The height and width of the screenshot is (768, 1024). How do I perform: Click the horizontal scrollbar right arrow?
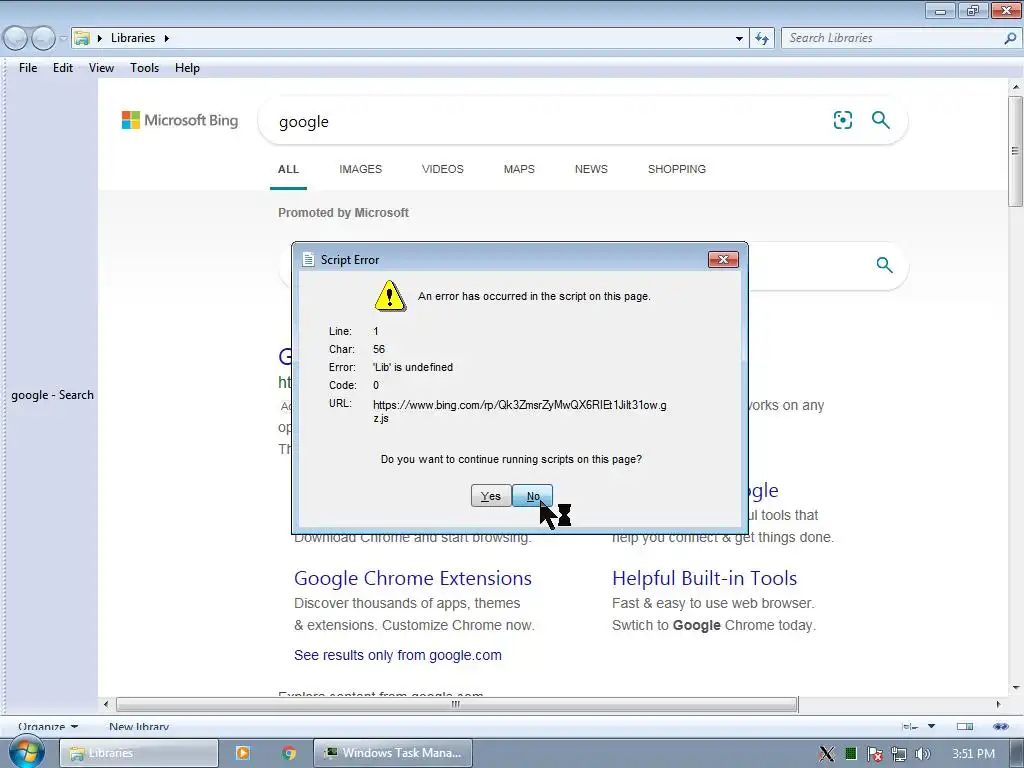click(x=998, y=704)
